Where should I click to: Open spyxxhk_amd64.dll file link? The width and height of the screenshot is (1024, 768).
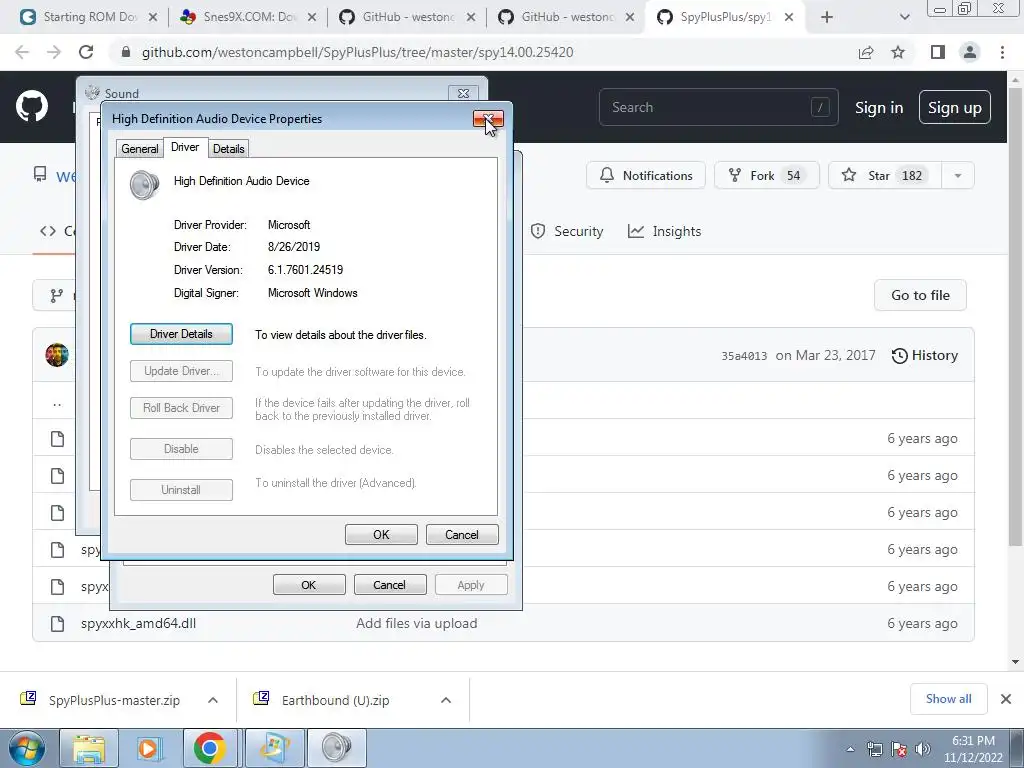pos(138,623)
